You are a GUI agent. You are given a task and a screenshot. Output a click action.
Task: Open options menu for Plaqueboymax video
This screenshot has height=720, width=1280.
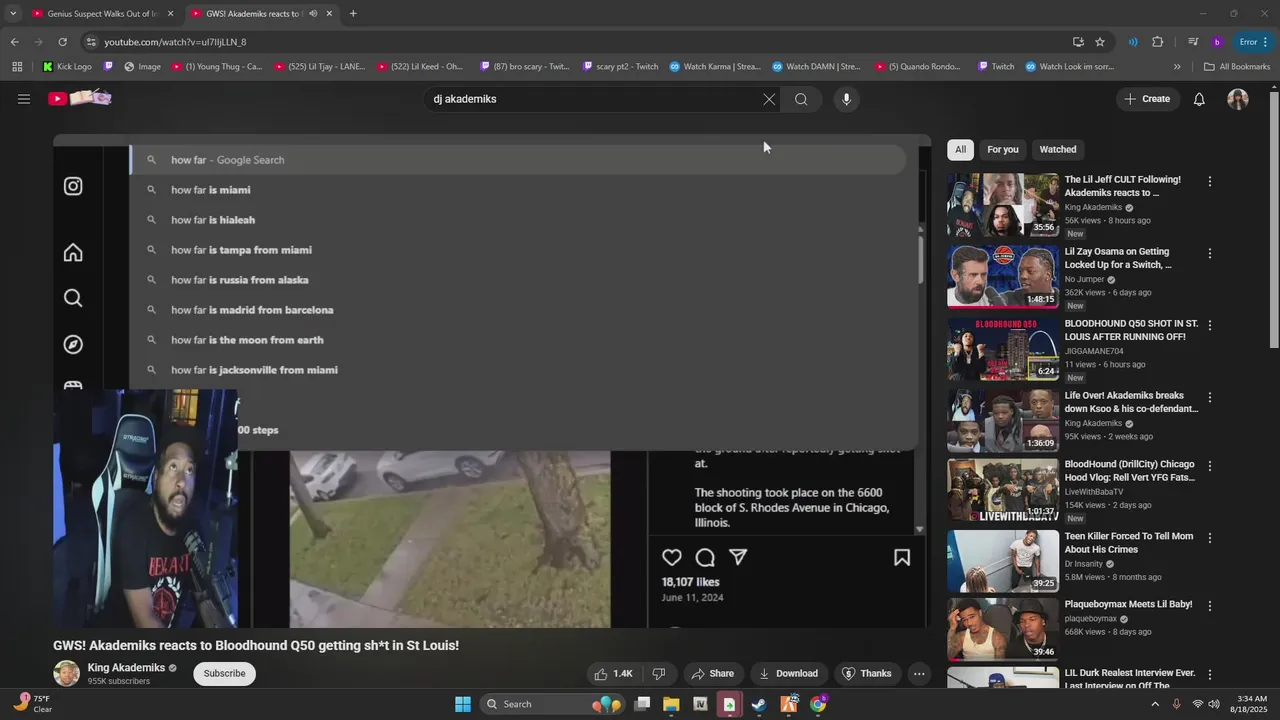click(x=1210, y=606)
